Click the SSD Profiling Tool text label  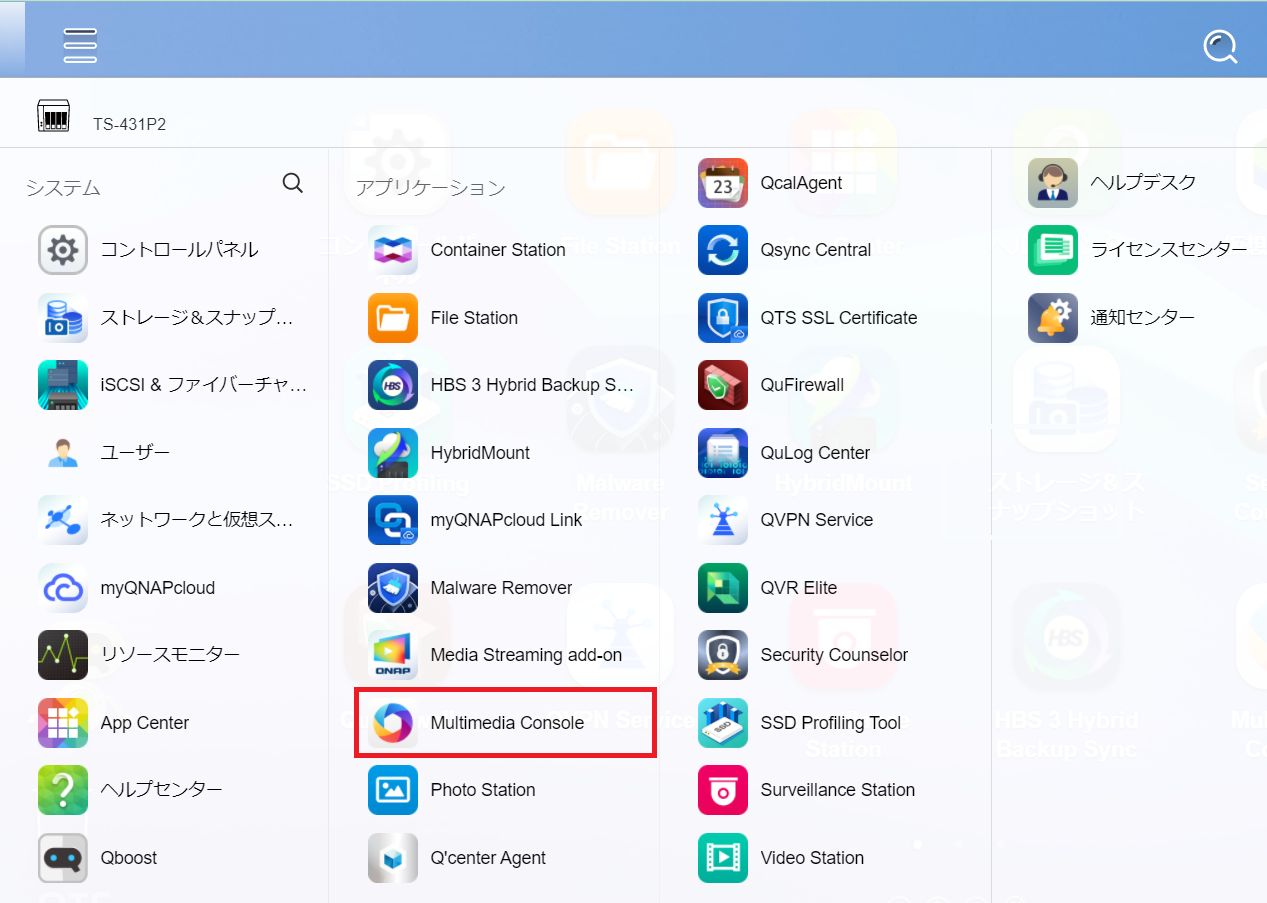[831, 723]
